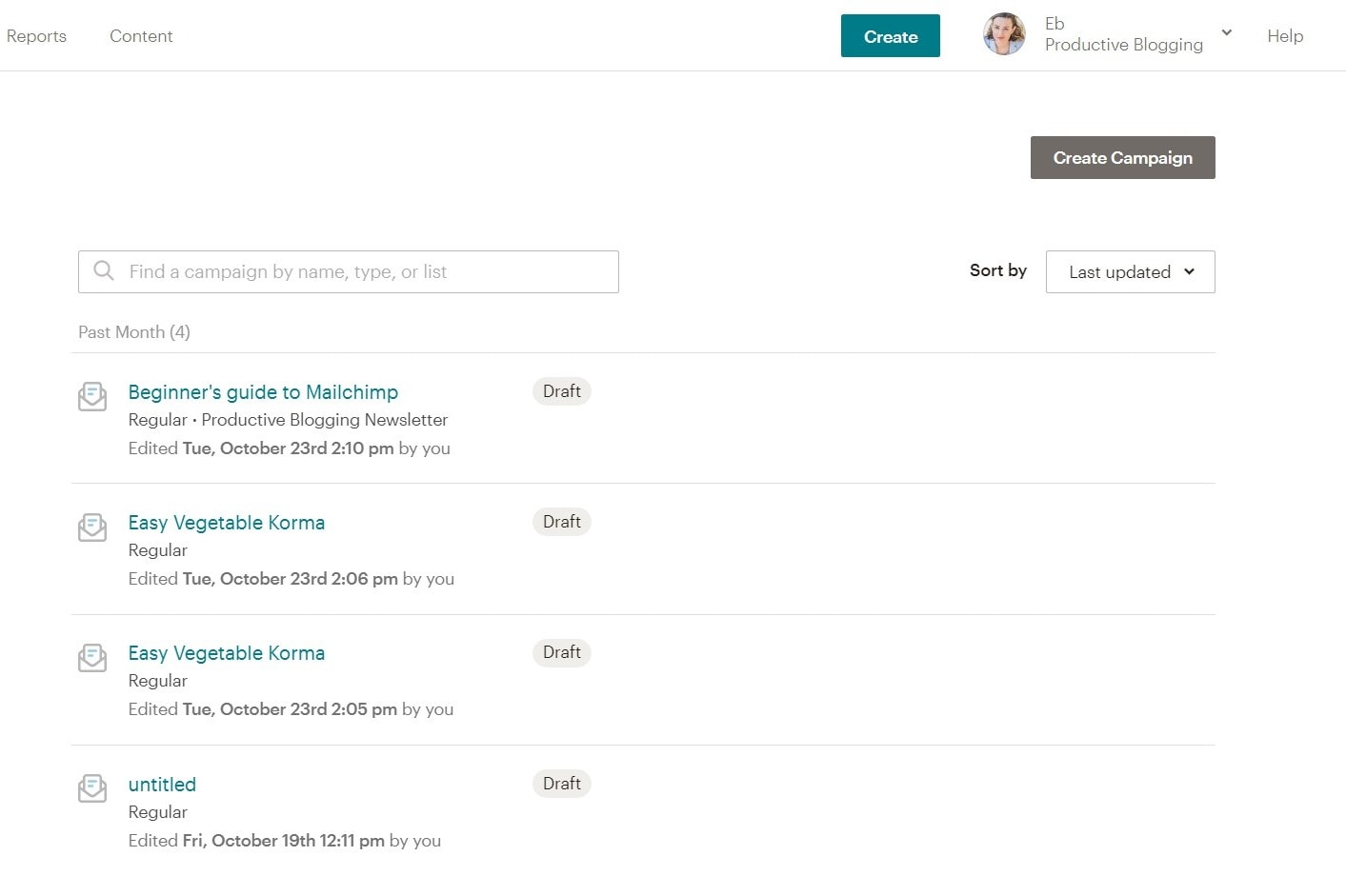1346x896 pixels.
Task: Open the untitled campaign
Action: tap(162, 785)
